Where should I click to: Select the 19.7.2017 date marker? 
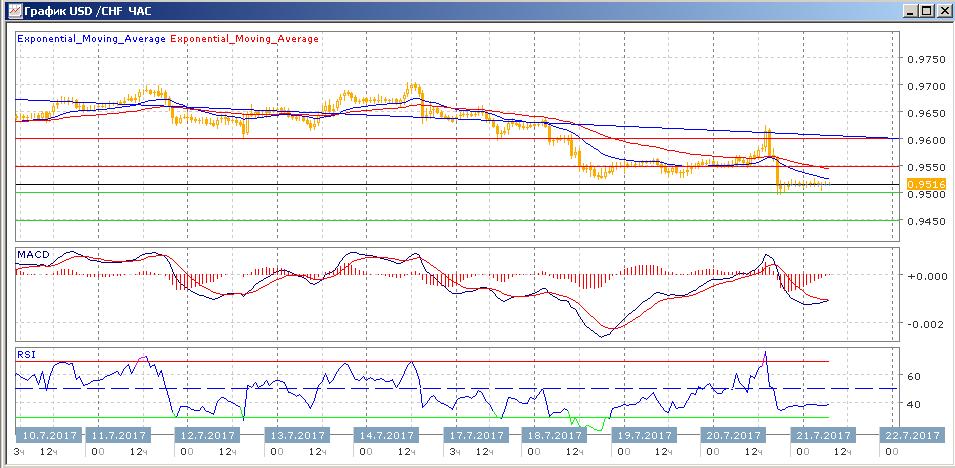click(x=644, y=436)
